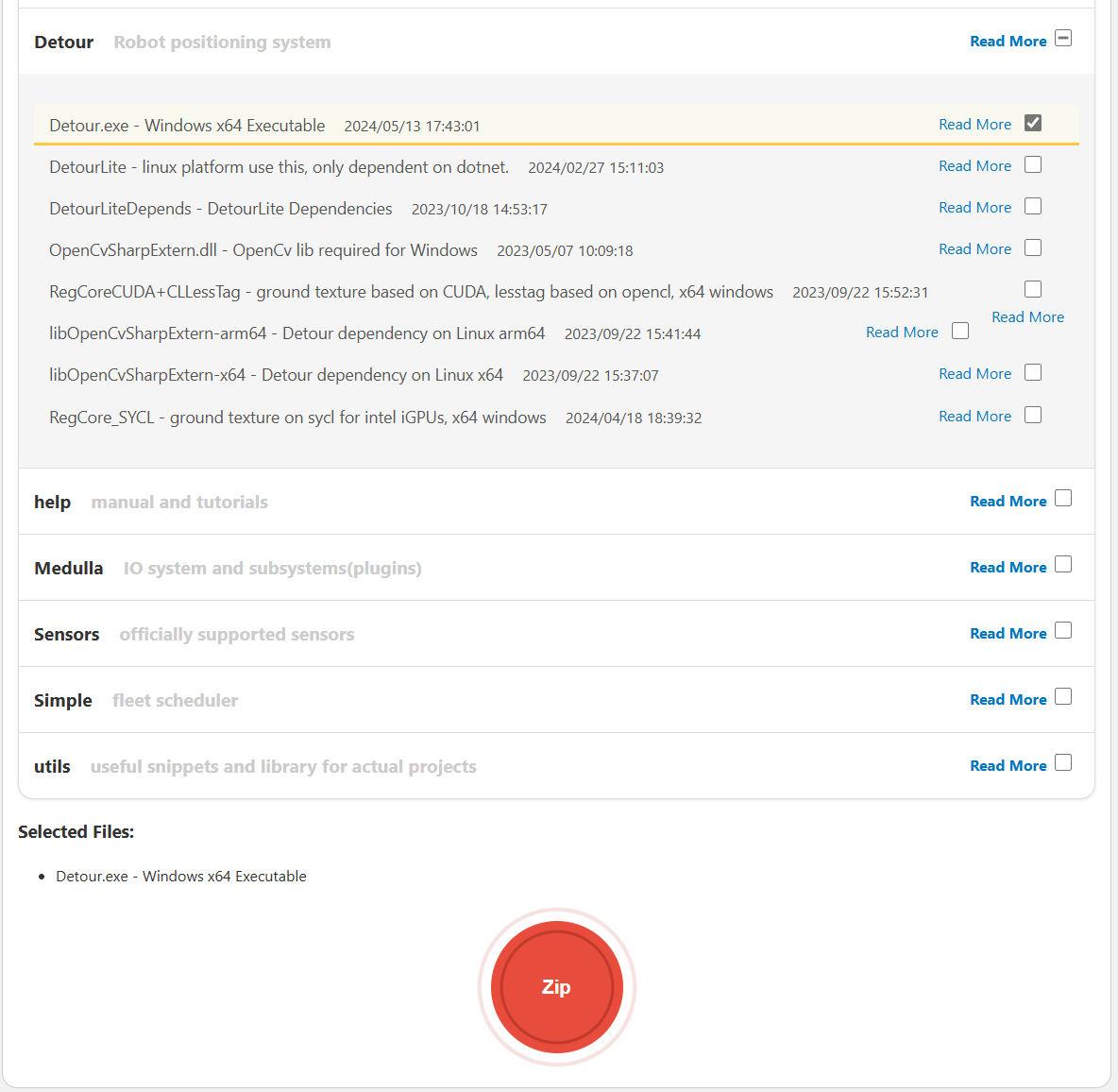Uncheck the Detour.exe Windows x64 Executable checkbox
The height and width of the screenshot is (1092, 1118).
coord(1033,123)
